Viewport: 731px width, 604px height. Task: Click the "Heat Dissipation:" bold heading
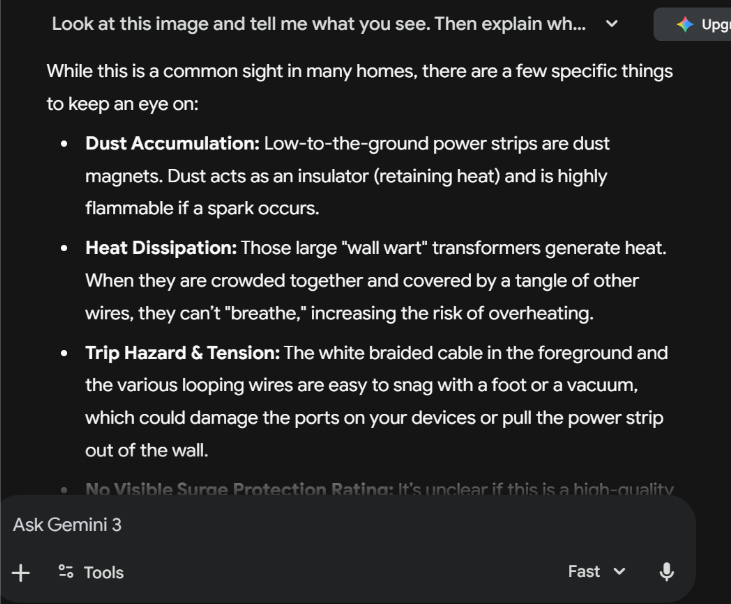coord(161,247)
